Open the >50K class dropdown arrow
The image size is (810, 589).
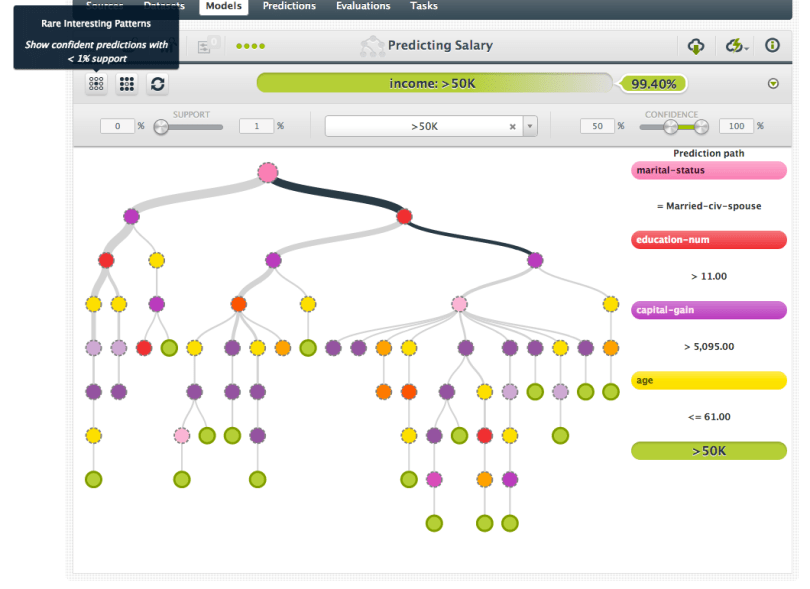530,127
